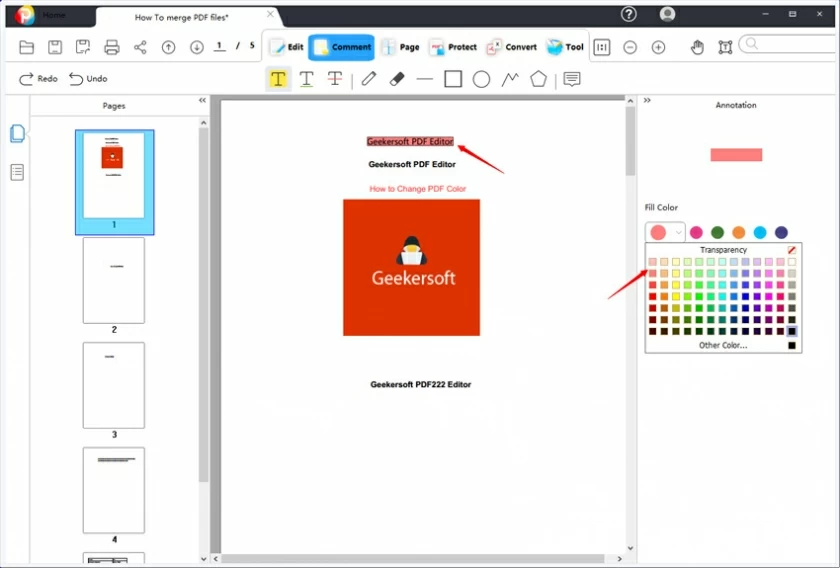Image resolution: width=840 pixels, height=568 pixels.
Task: Open the Convert tab
Action: click(x=512, y=47)
